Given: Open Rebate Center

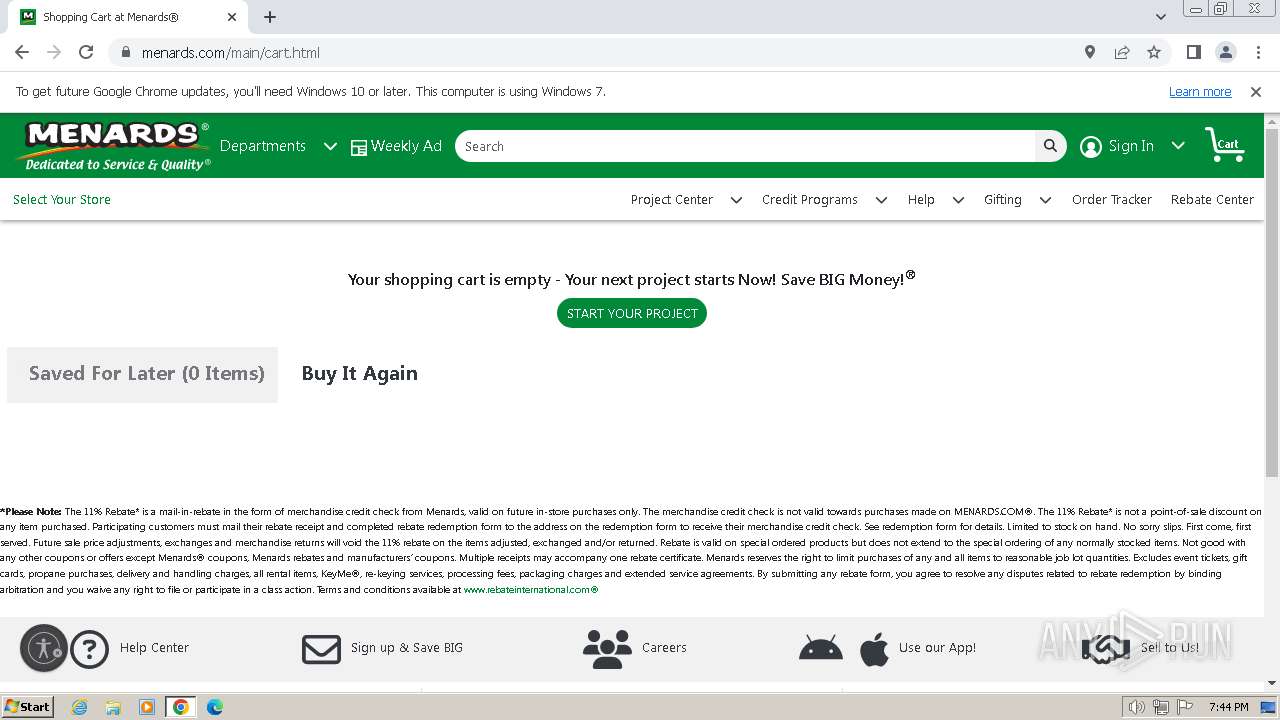Looking at the screenshot, I should tap(1212, 200).
